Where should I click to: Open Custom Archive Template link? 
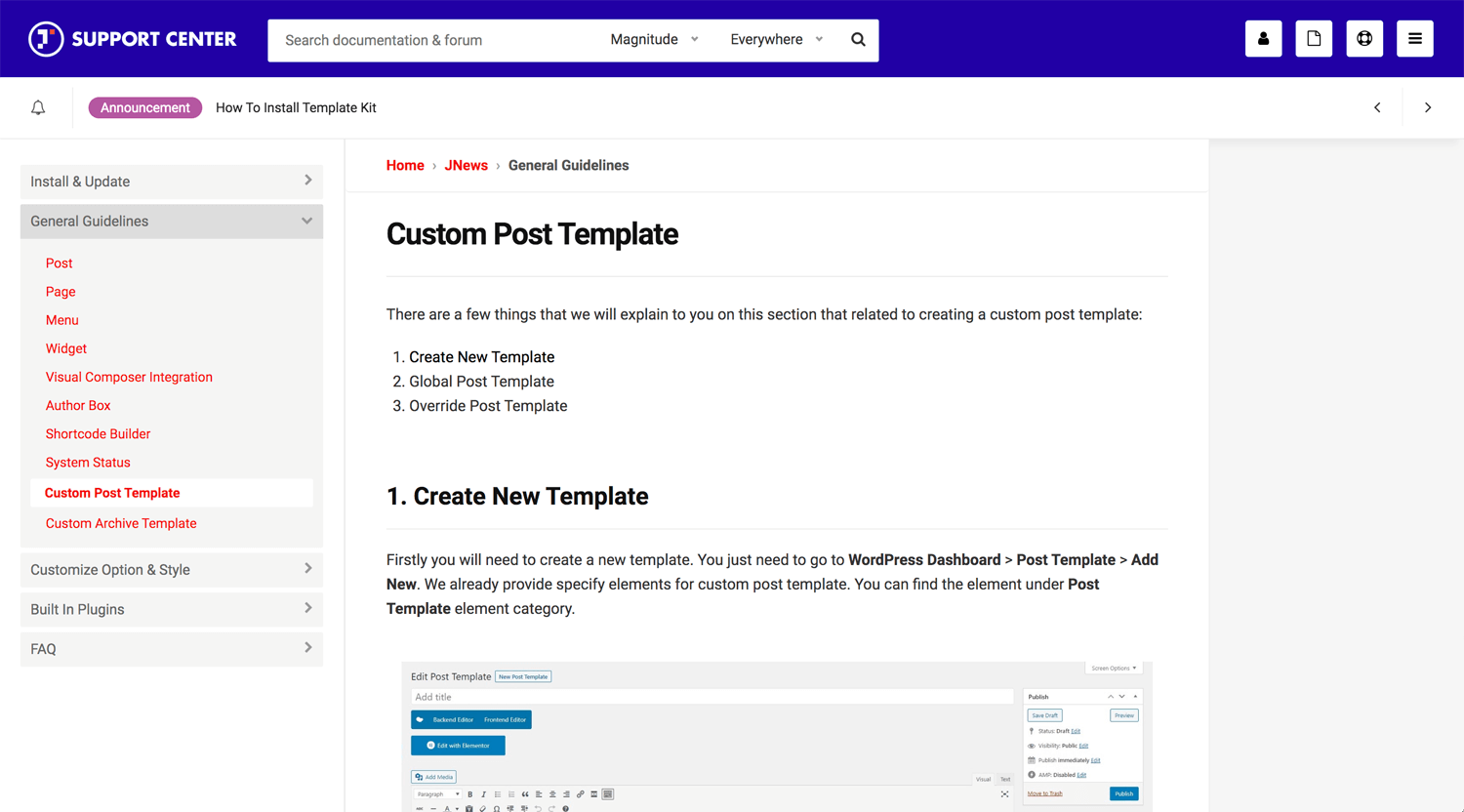[x=121, y=523]
